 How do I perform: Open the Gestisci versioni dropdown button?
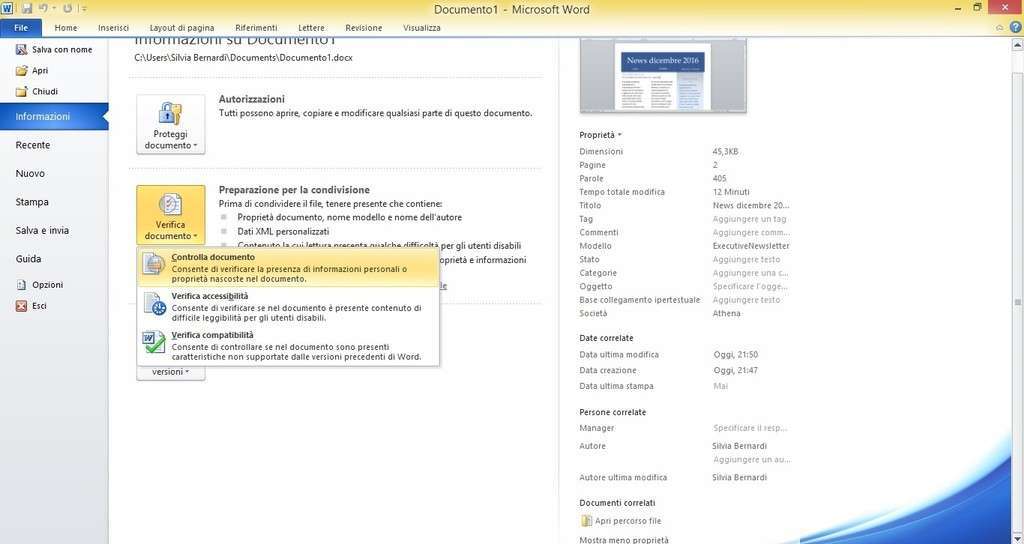coord(170,372)
